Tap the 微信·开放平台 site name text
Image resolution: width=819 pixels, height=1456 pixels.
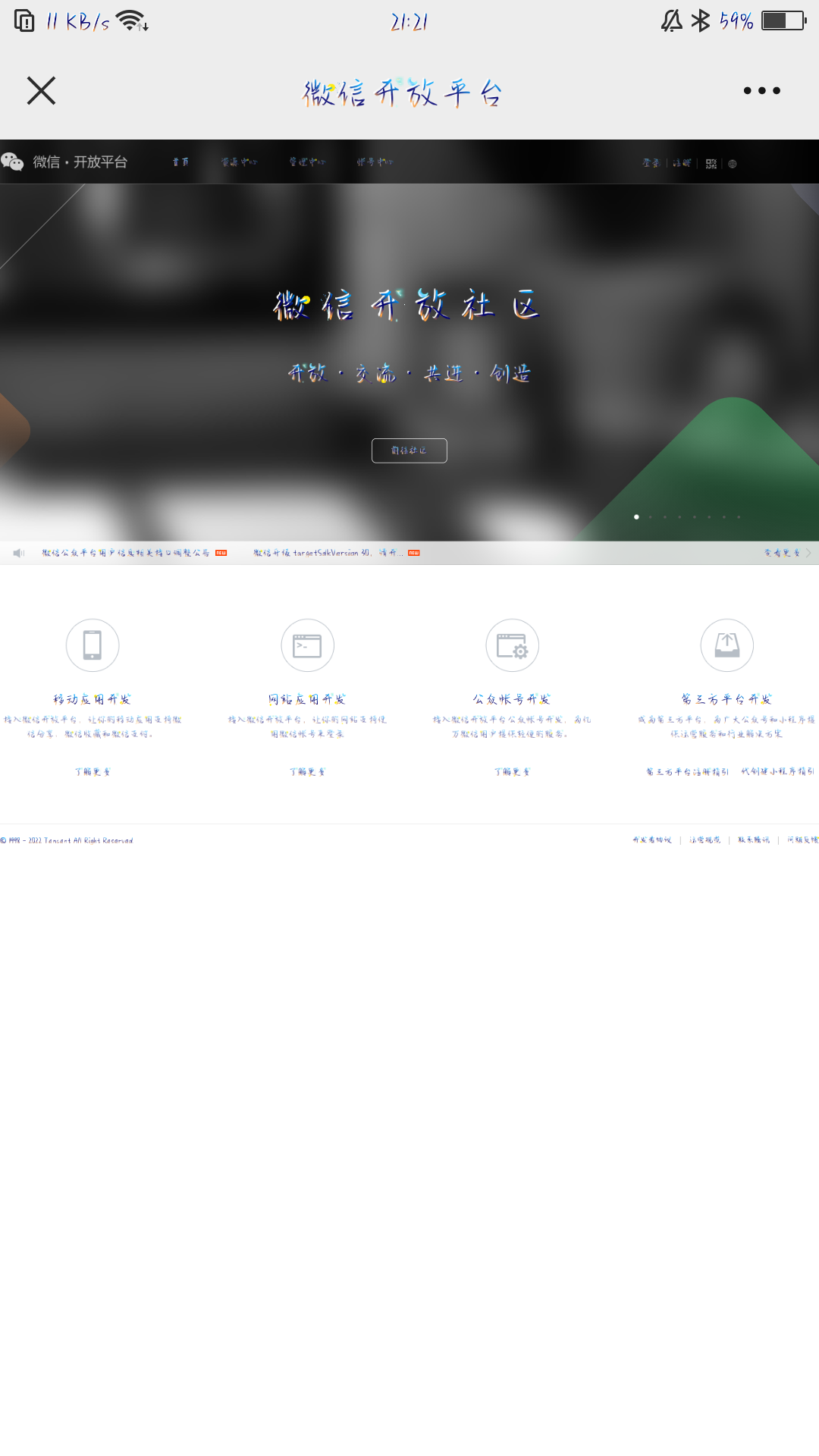pyautogui.click(x=80, y=162)
